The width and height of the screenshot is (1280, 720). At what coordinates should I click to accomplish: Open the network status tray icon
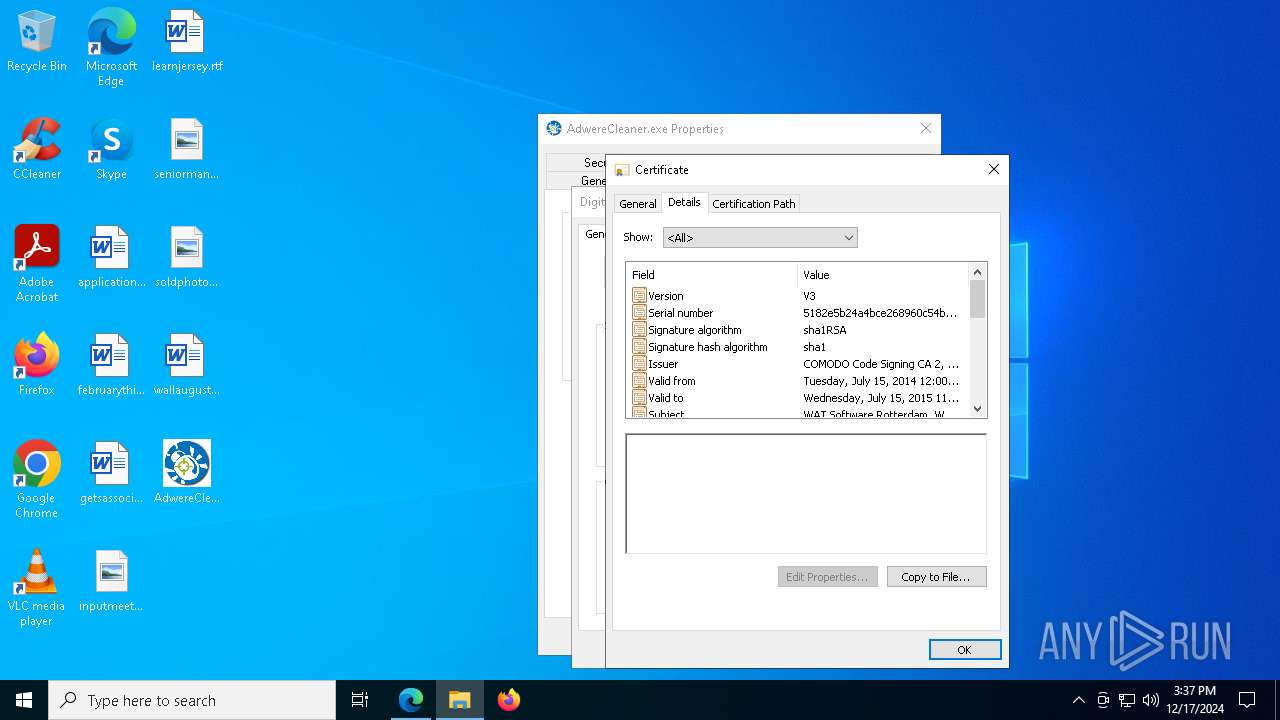point(1127,700)
